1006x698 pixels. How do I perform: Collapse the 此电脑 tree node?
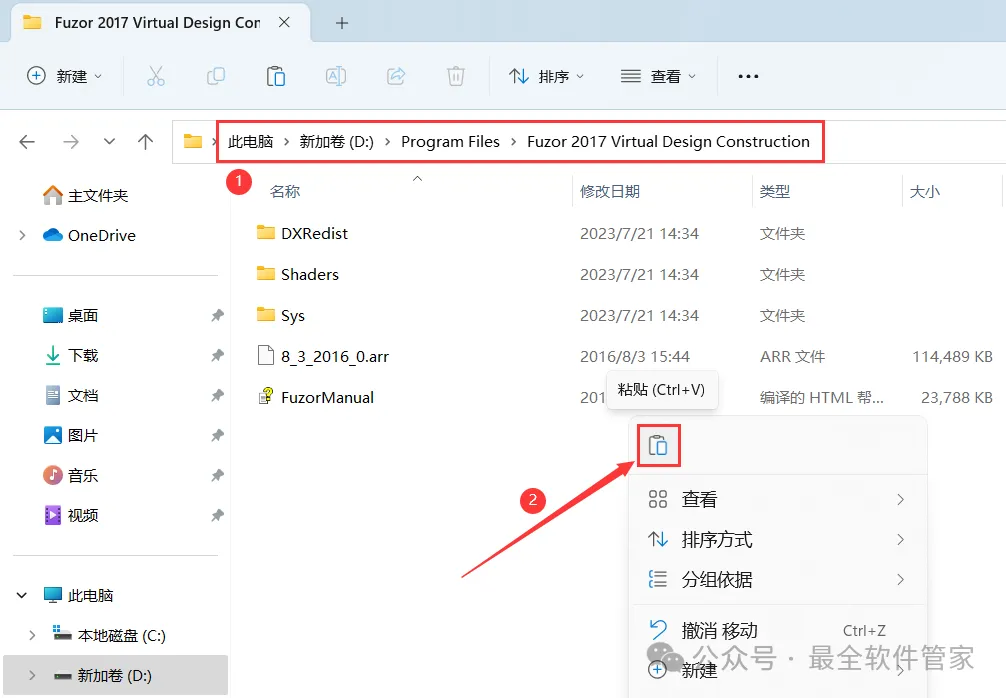(x=22, y=595)
